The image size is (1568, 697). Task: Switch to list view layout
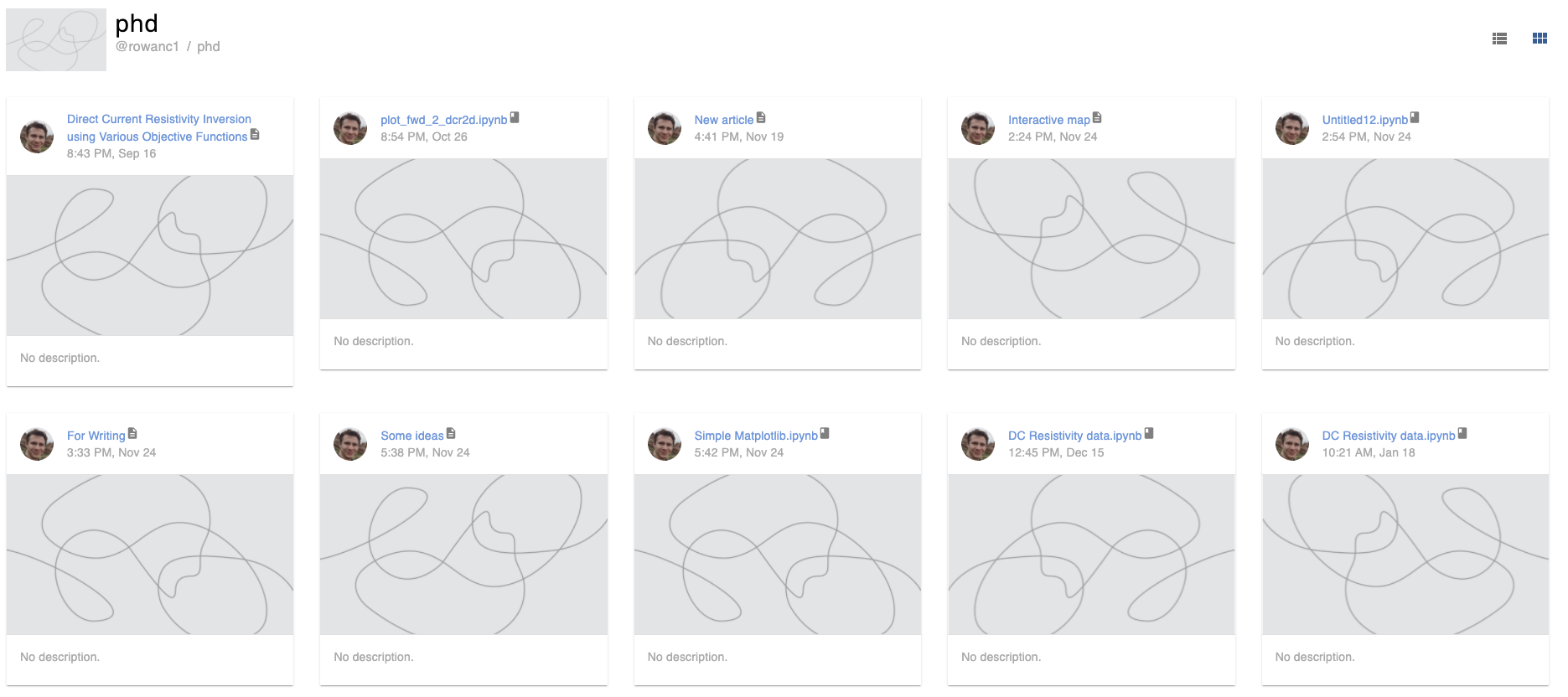pos(1500,39)
